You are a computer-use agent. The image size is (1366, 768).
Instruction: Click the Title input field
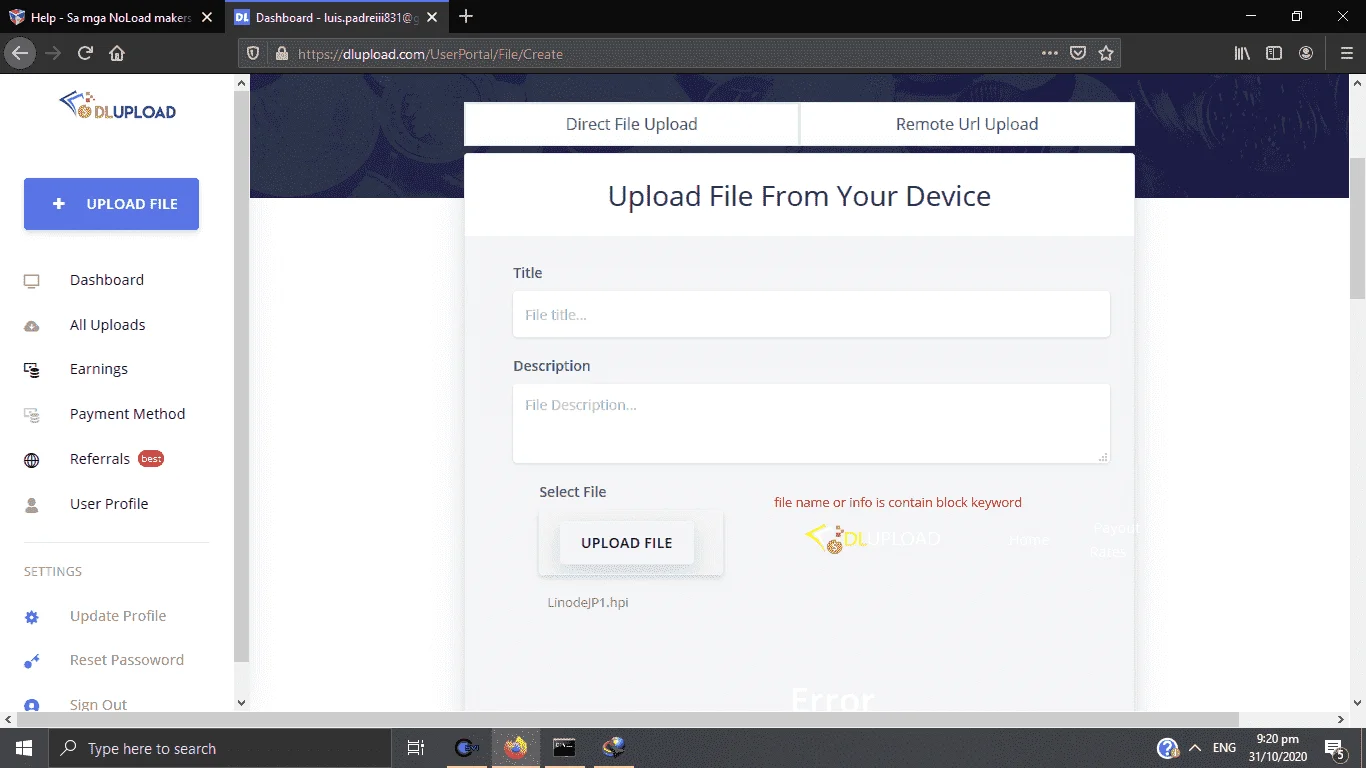[811, 314]
